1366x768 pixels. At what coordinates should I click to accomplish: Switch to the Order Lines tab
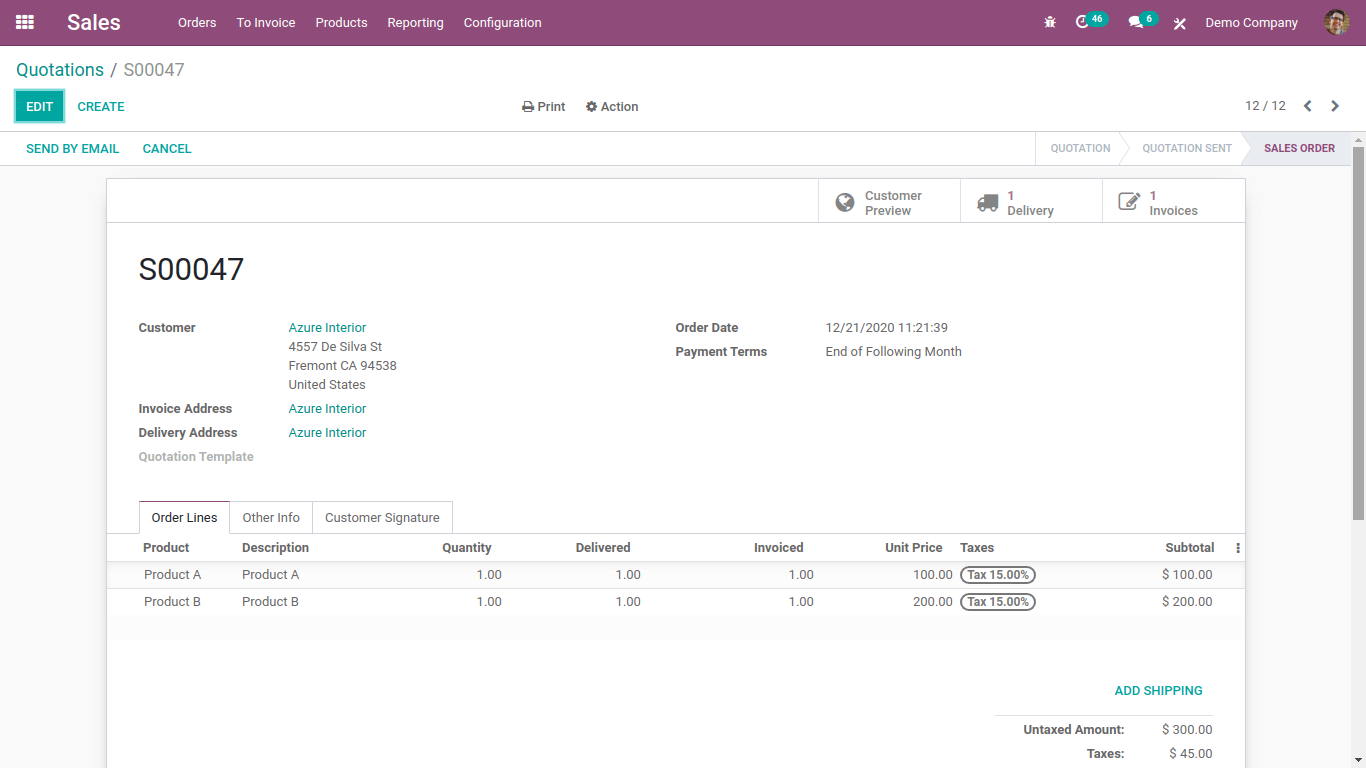tap(184, 517)
